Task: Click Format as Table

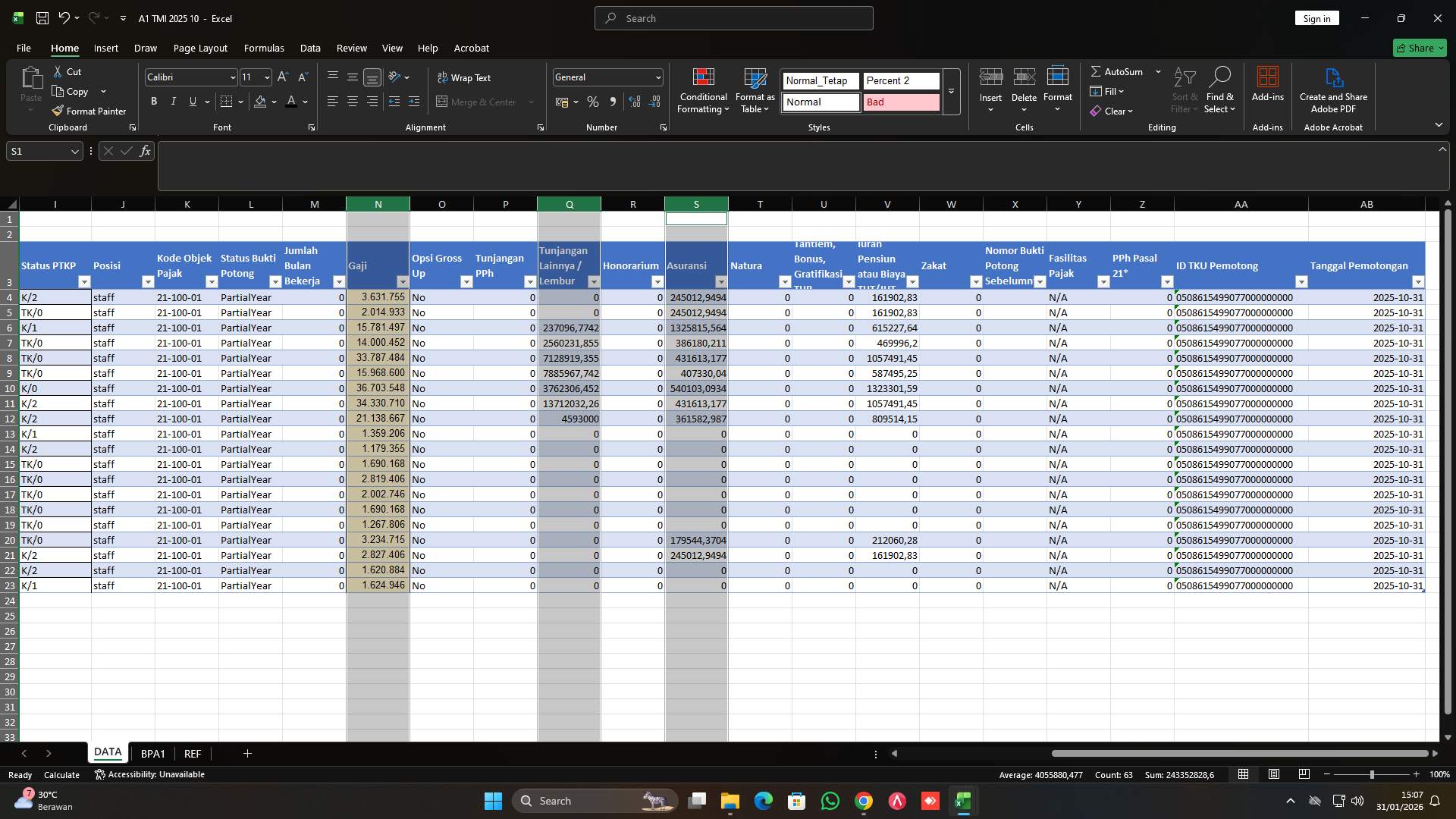Action: point(754,89)
